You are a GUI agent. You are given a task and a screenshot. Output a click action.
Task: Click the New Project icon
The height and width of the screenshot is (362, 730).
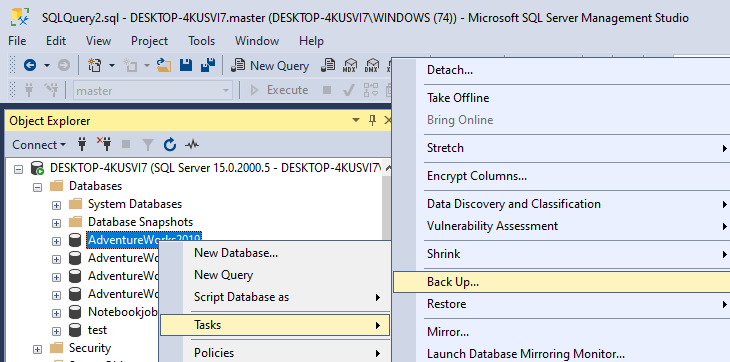pos(95,66)
